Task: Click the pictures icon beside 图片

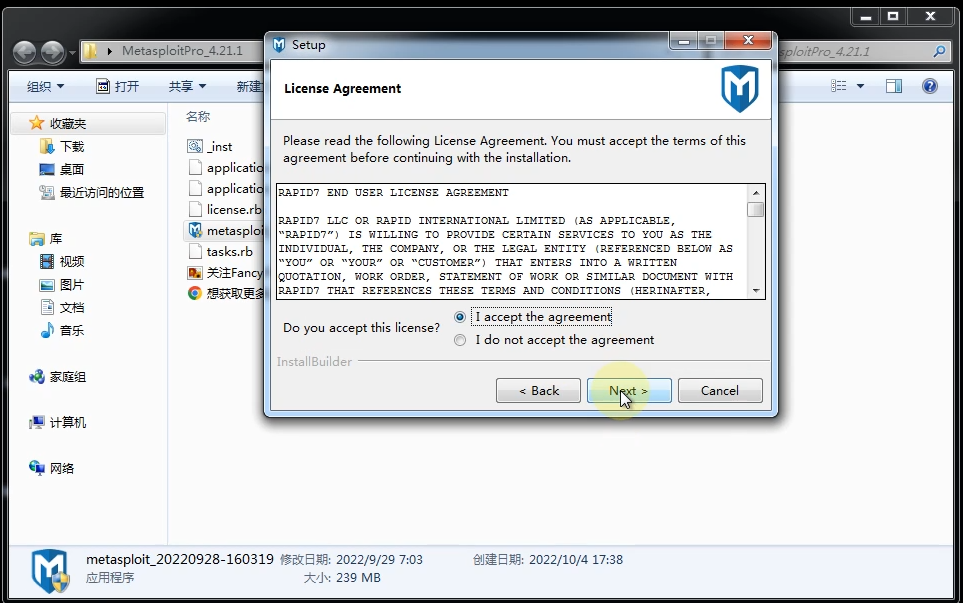Action: point(47,285)
